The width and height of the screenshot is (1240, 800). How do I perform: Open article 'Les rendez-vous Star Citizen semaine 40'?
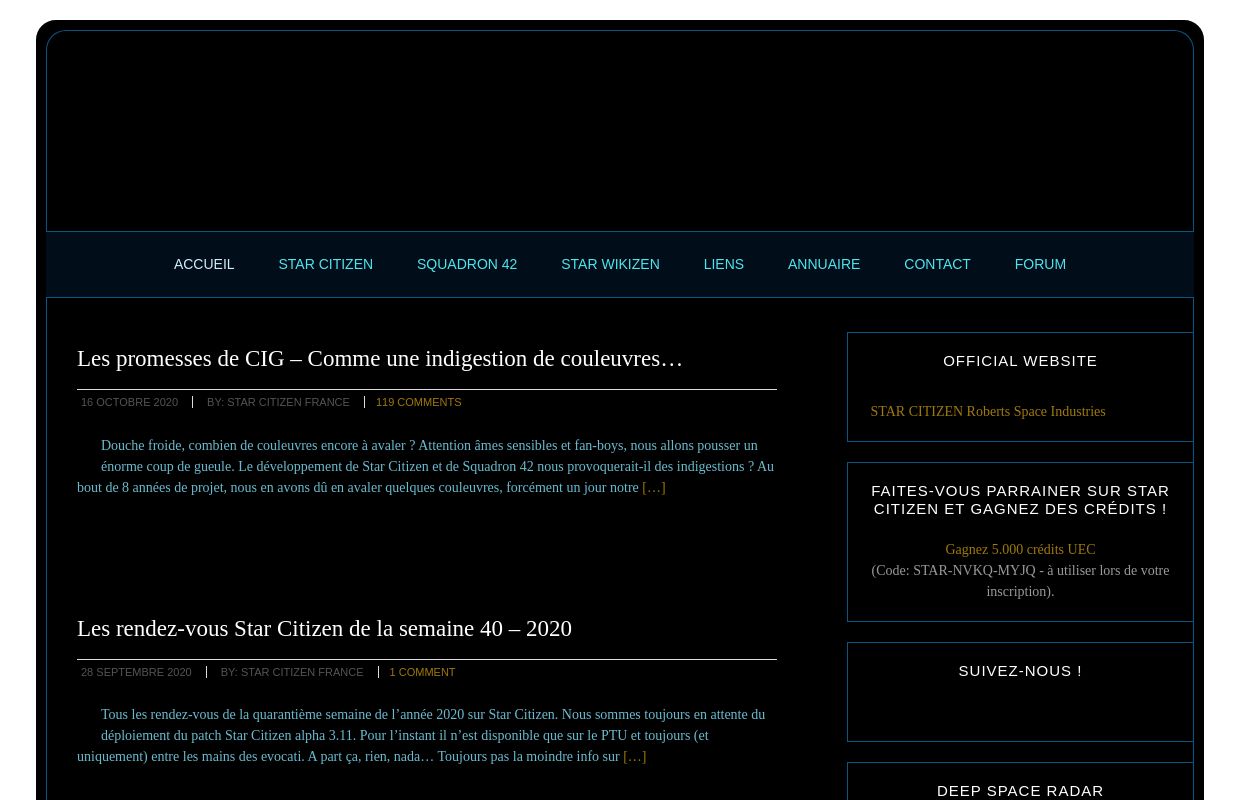pyautogui.click(x=324, y=628)
